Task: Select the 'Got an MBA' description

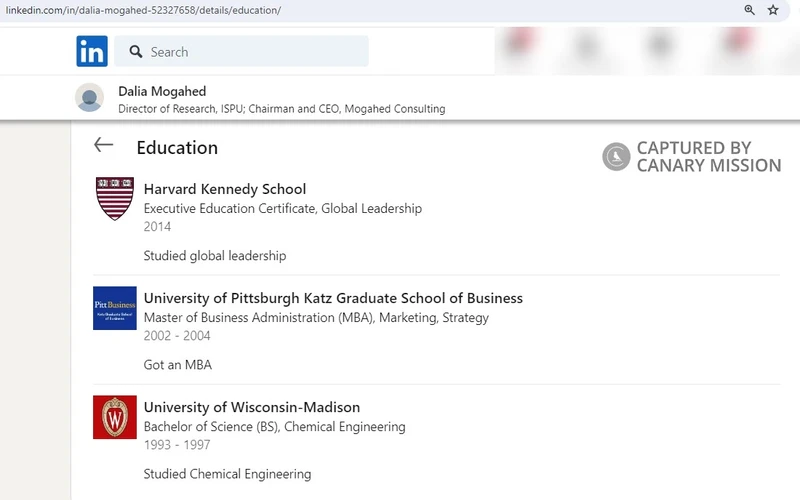Action: click(x=178, y=365)
